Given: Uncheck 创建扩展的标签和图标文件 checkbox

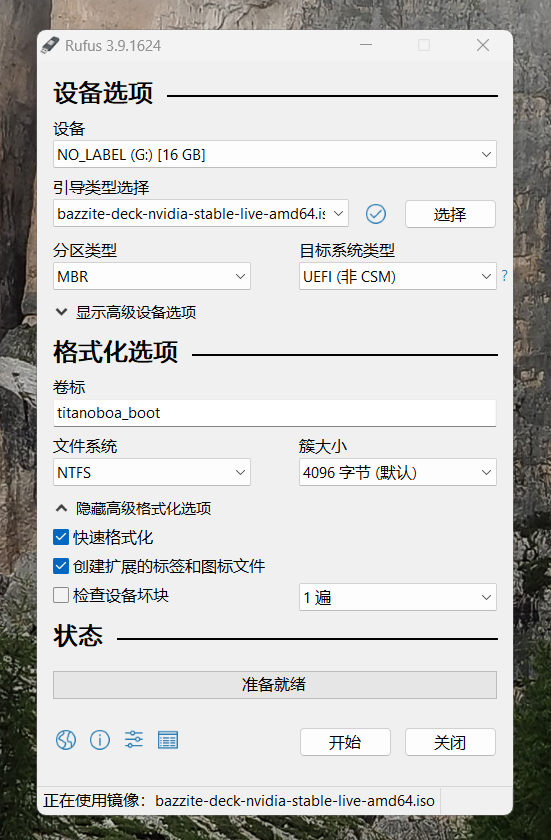Looking at the screenshot, I should click(x=61, y=566).
